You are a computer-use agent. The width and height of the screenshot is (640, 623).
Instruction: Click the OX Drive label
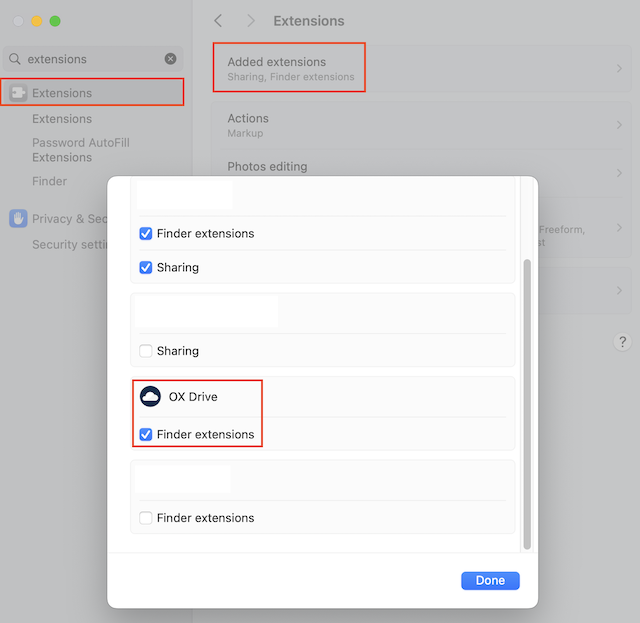[193, 397]
